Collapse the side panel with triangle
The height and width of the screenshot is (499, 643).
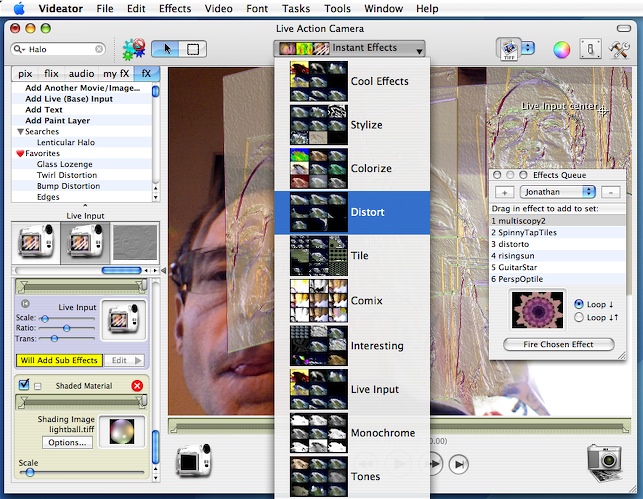(163, 271)
